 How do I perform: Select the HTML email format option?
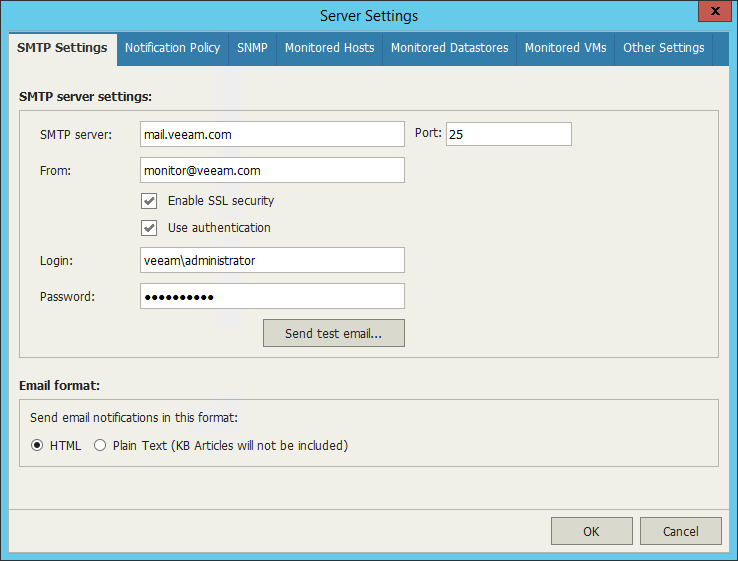coord(38,446)
